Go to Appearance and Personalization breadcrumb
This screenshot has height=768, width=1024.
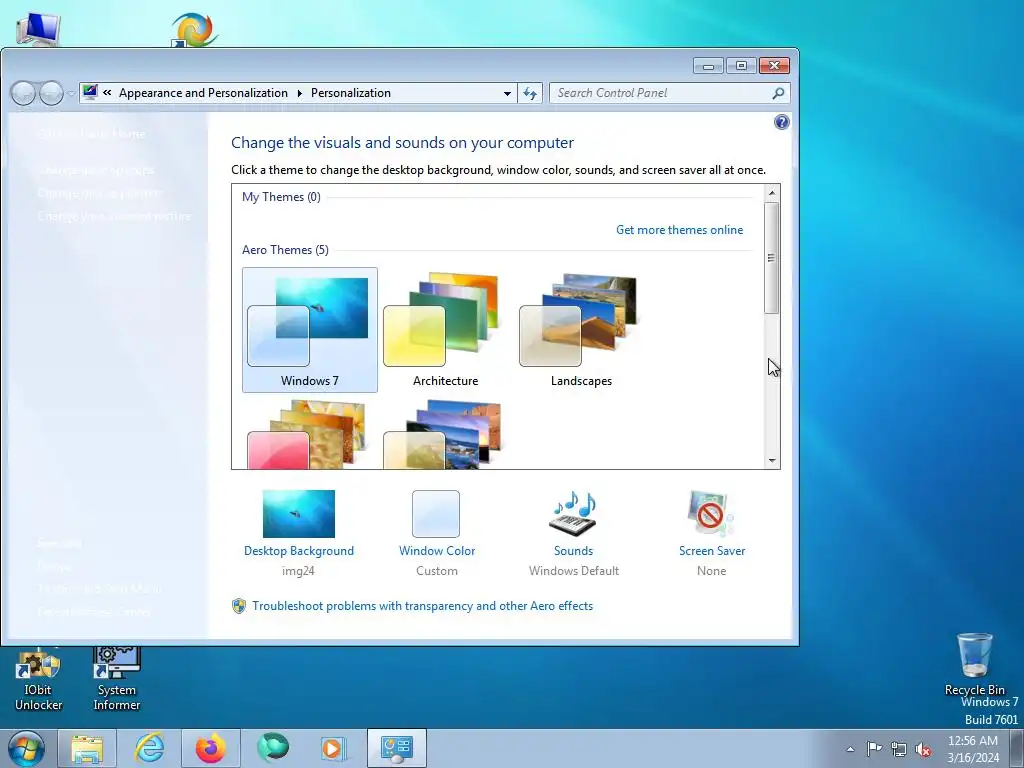pos(203,93)
